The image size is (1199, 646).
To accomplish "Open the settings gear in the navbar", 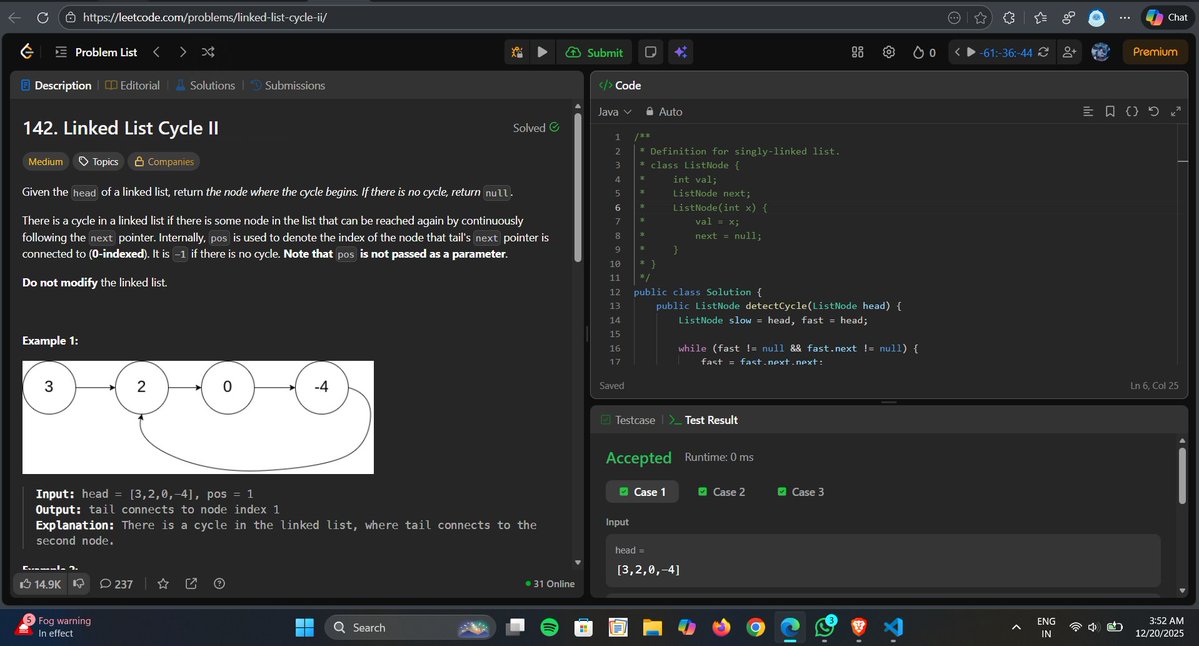I will pyautogui.click(x=889, y=52).
